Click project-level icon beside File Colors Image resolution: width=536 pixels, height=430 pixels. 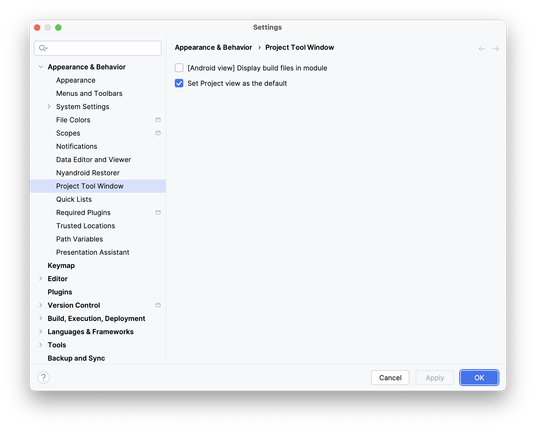(158, 120)
